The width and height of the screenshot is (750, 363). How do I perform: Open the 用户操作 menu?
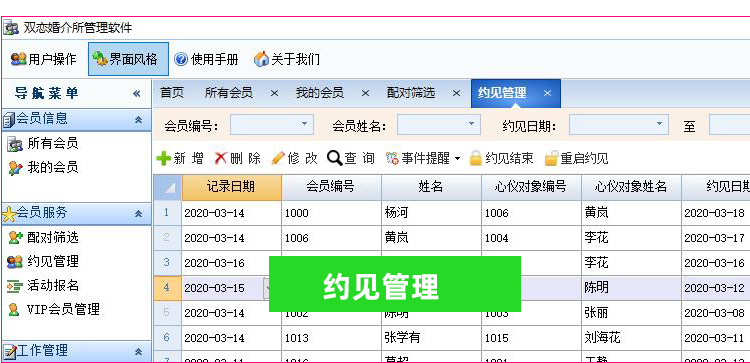(x=44, y=59)
